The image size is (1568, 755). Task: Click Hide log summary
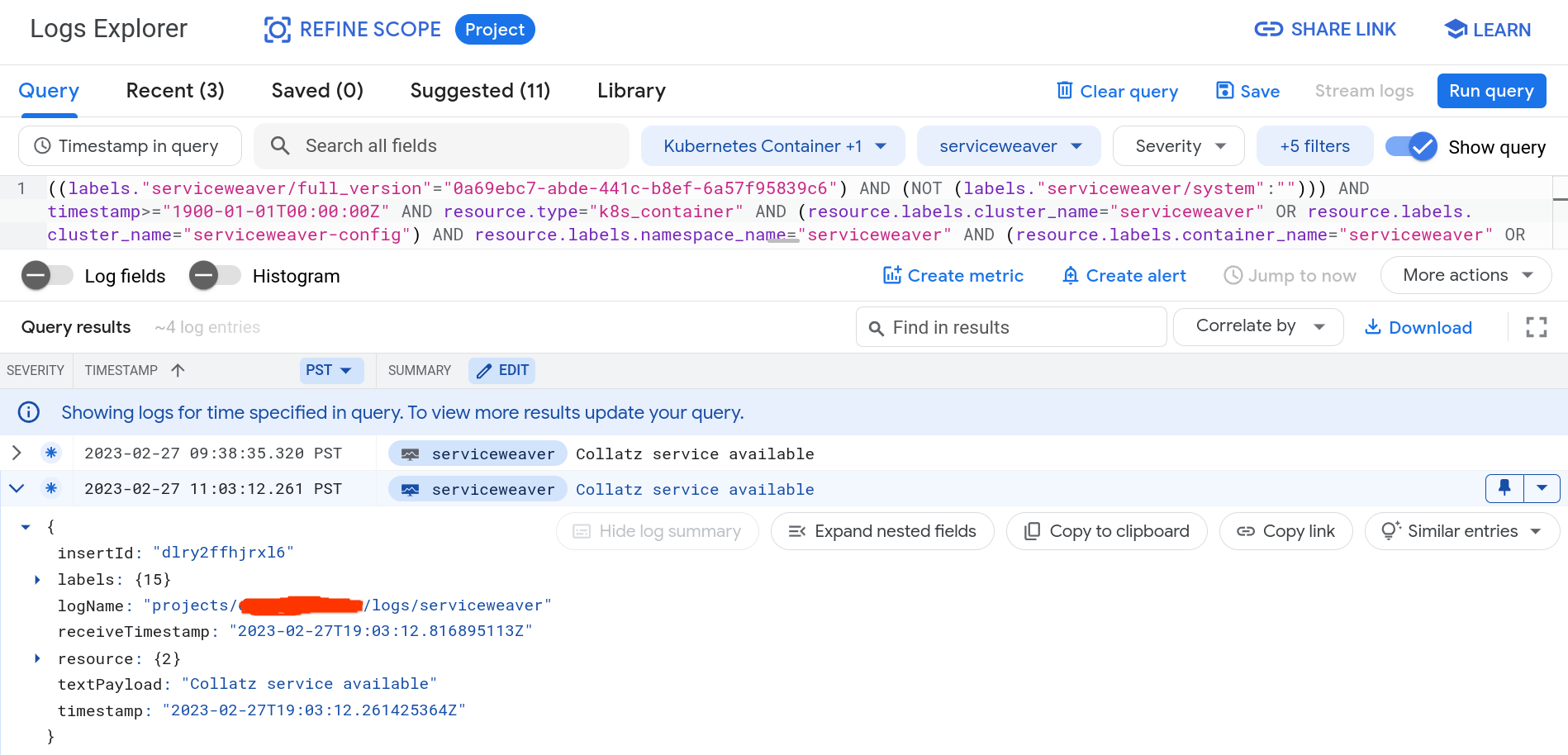point(657,531)
